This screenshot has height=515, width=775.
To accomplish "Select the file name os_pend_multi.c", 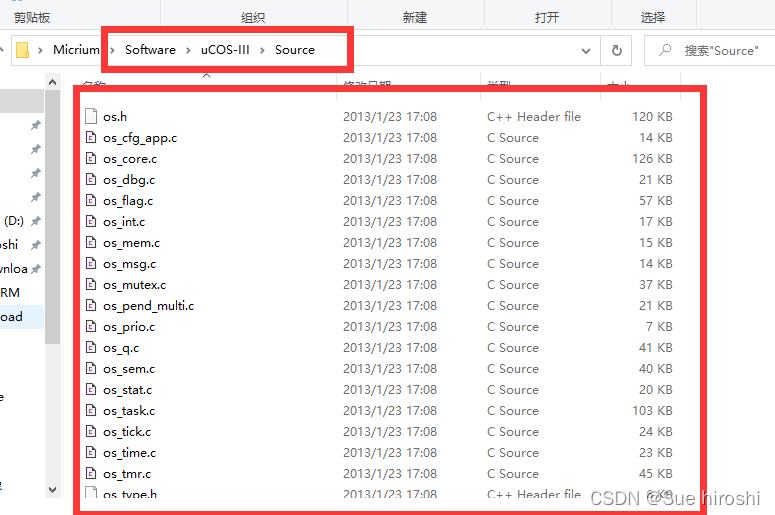I will pyautogui.click(x=148, y=306).
